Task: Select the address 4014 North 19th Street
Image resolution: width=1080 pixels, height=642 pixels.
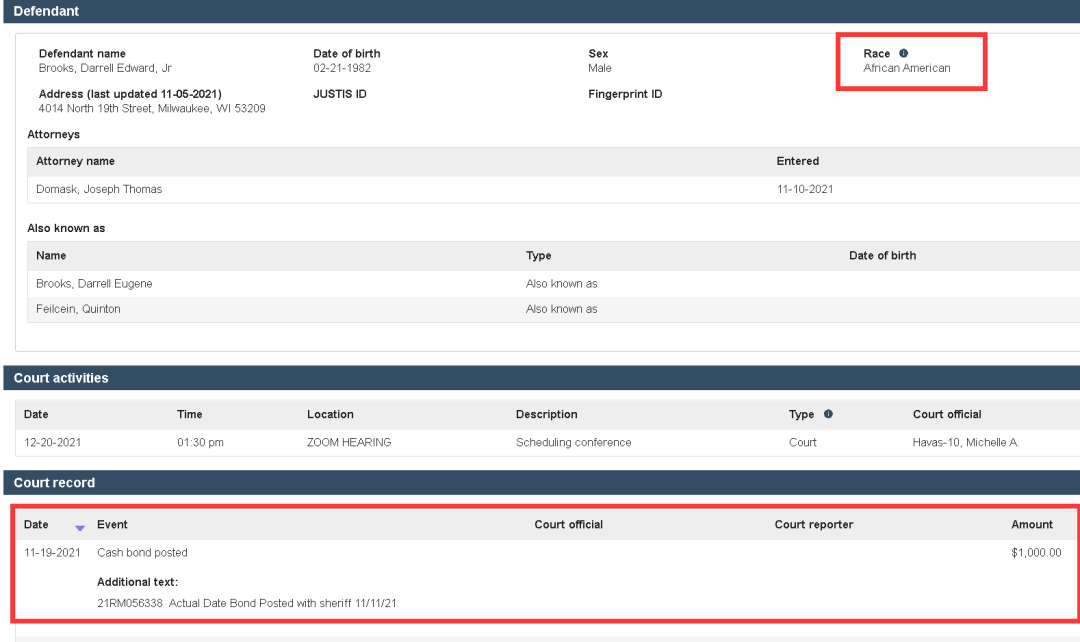Action: pos(152,109)
